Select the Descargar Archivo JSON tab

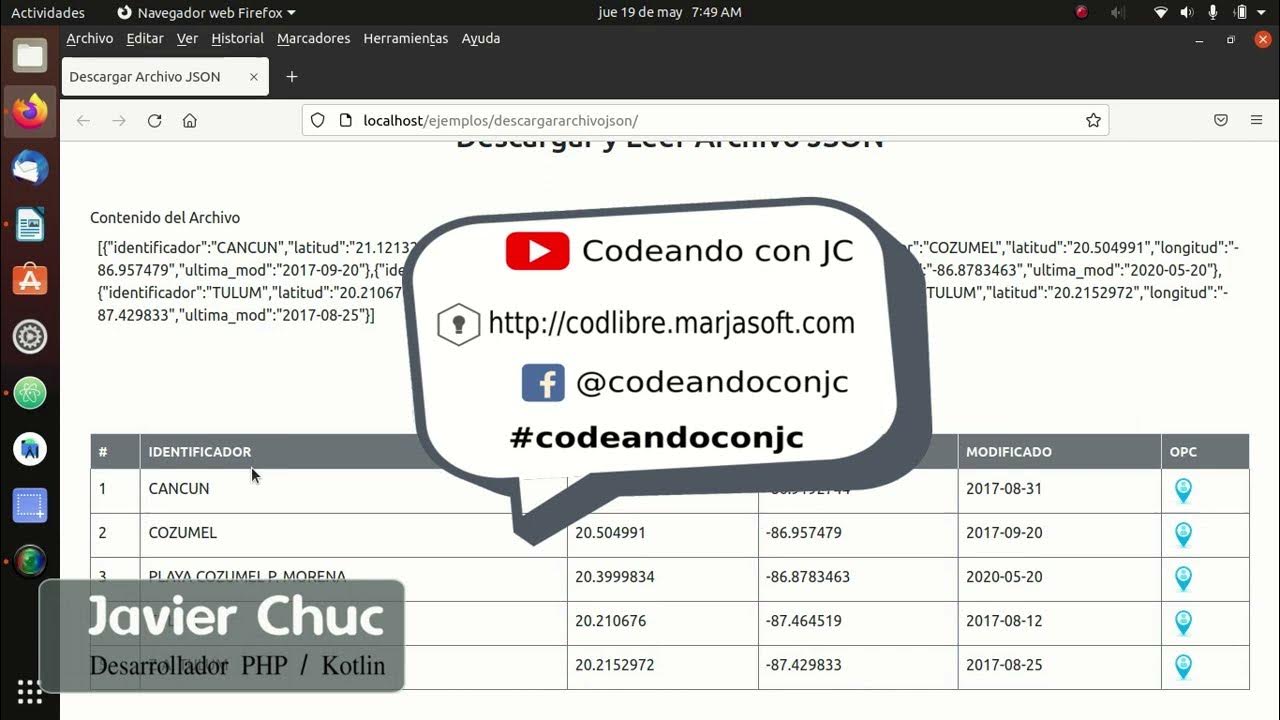[165, 77]
